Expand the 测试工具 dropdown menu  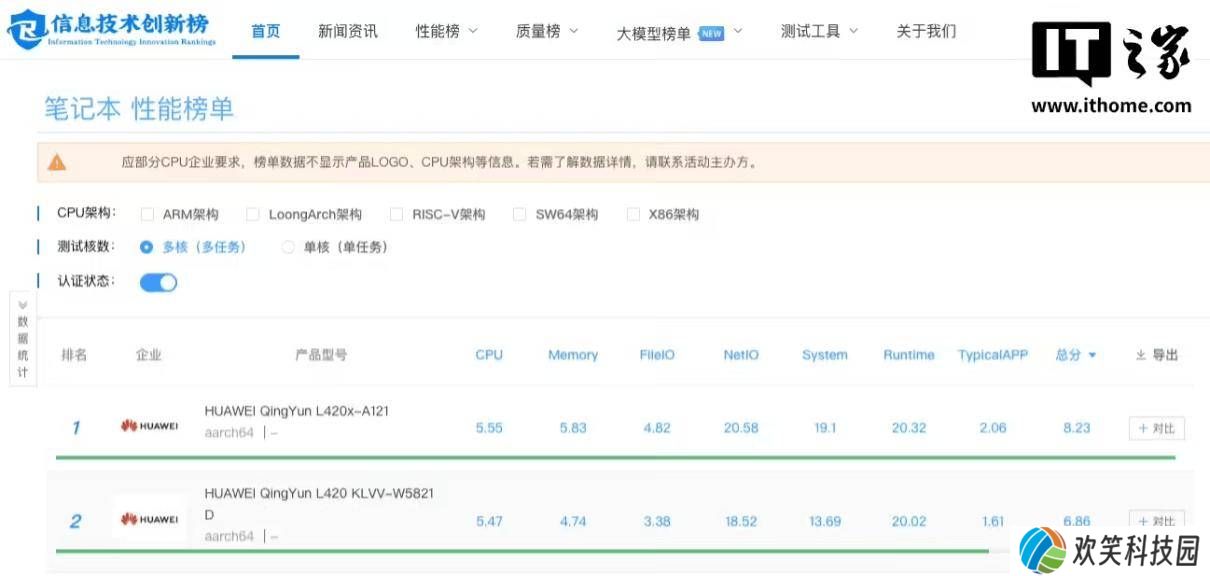pyautogui.click(x=820, y=31)
